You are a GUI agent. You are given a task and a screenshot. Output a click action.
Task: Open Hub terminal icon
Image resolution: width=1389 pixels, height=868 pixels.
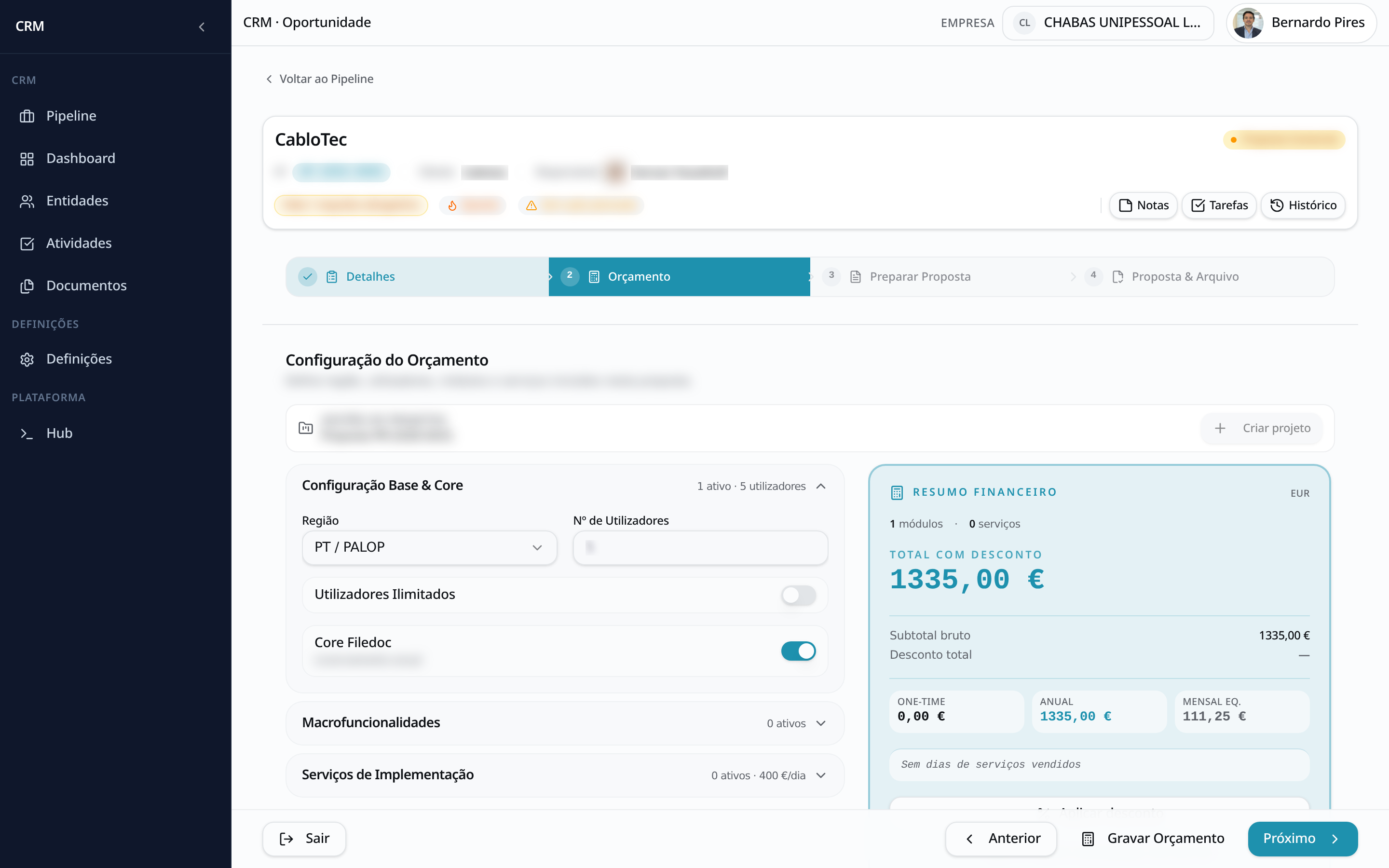tap(27, 434)
